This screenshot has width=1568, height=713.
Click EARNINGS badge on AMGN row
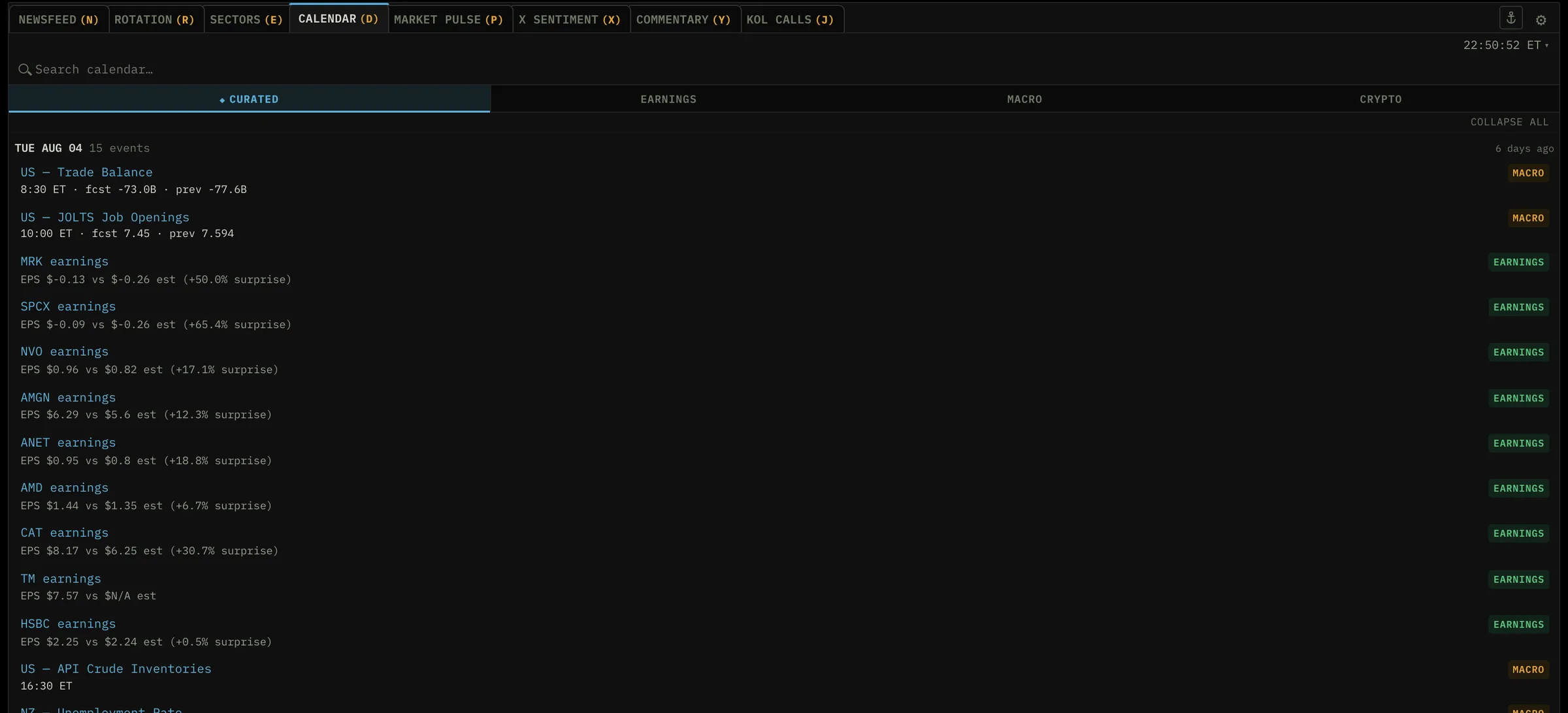1518,398
